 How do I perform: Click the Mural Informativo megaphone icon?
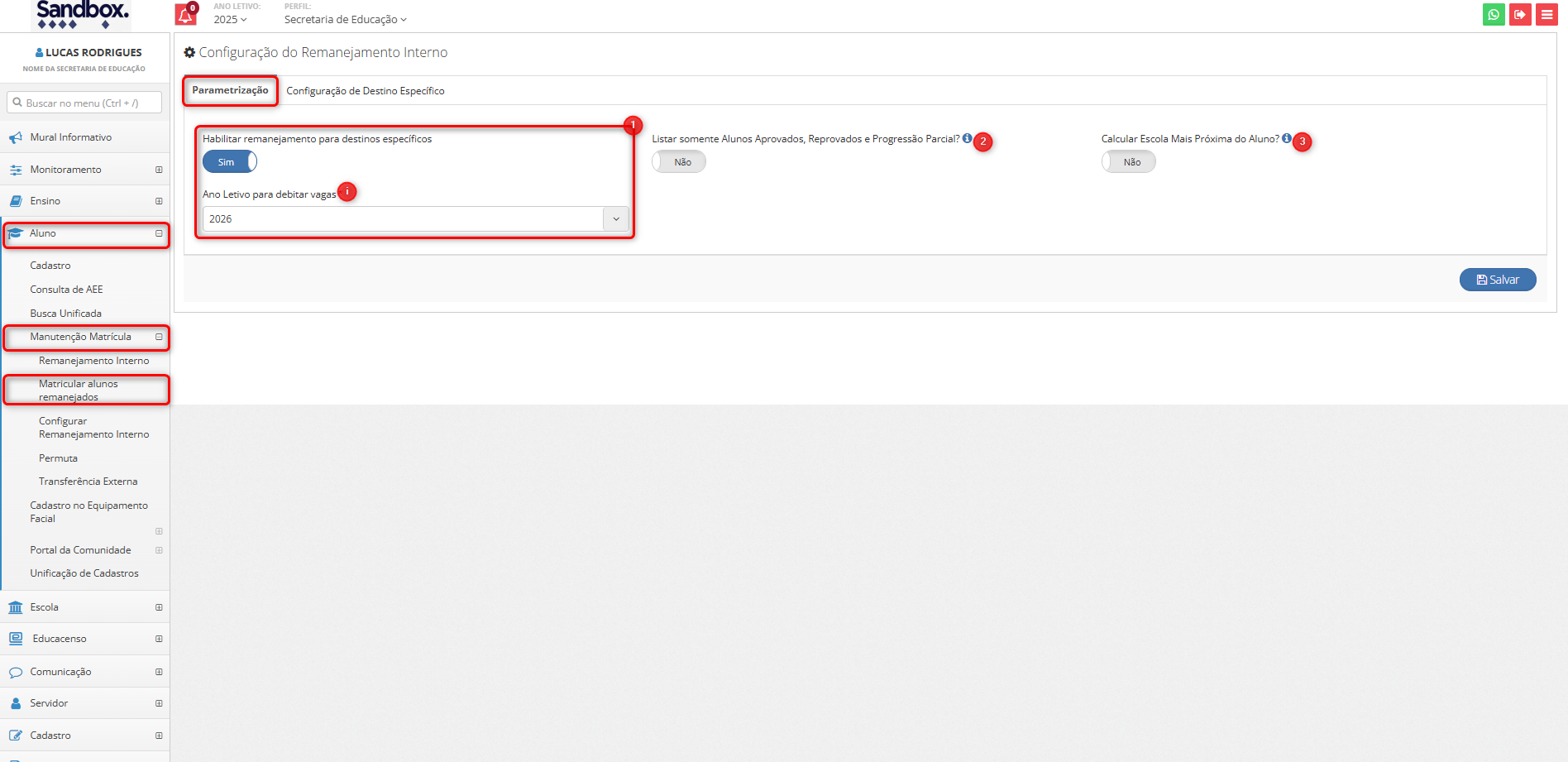pos(16,137)
